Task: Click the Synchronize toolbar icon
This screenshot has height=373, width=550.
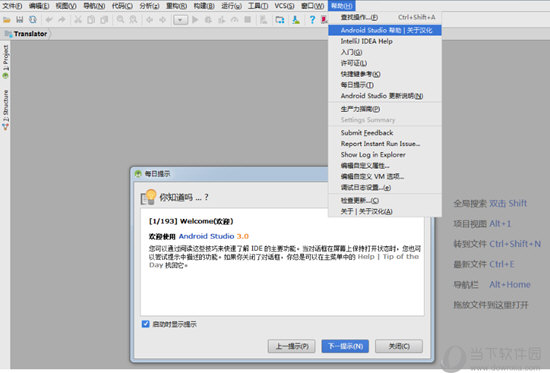Action: click(33, 20)
